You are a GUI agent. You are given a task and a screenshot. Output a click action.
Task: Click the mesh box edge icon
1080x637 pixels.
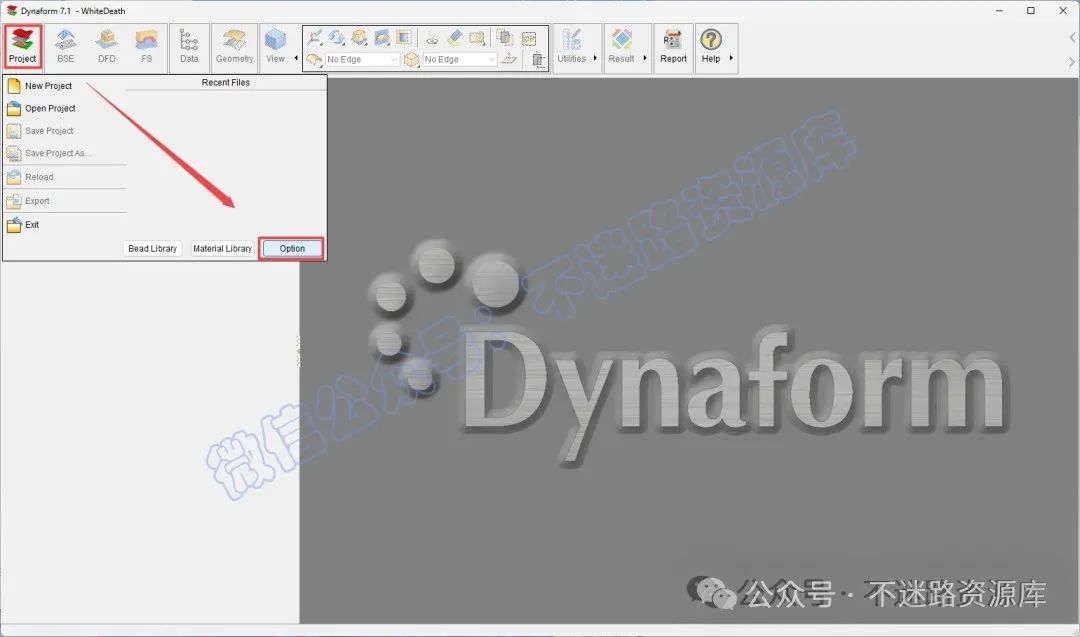pyautogui.click(x=412, y=60)
